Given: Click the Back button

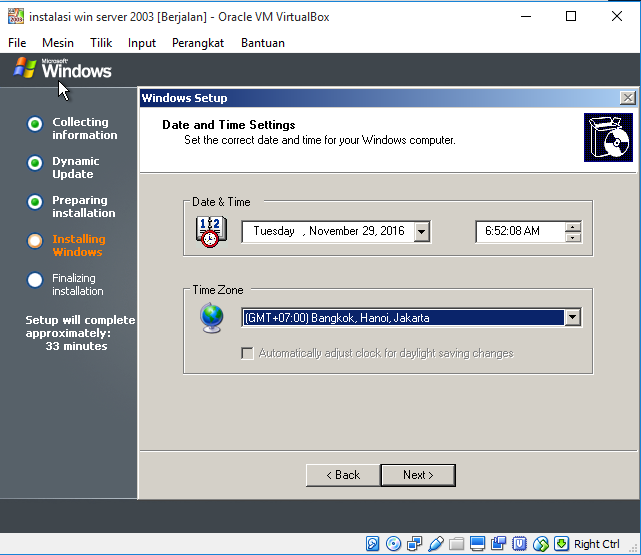Looking at the screenshot, I should point(343,475).
